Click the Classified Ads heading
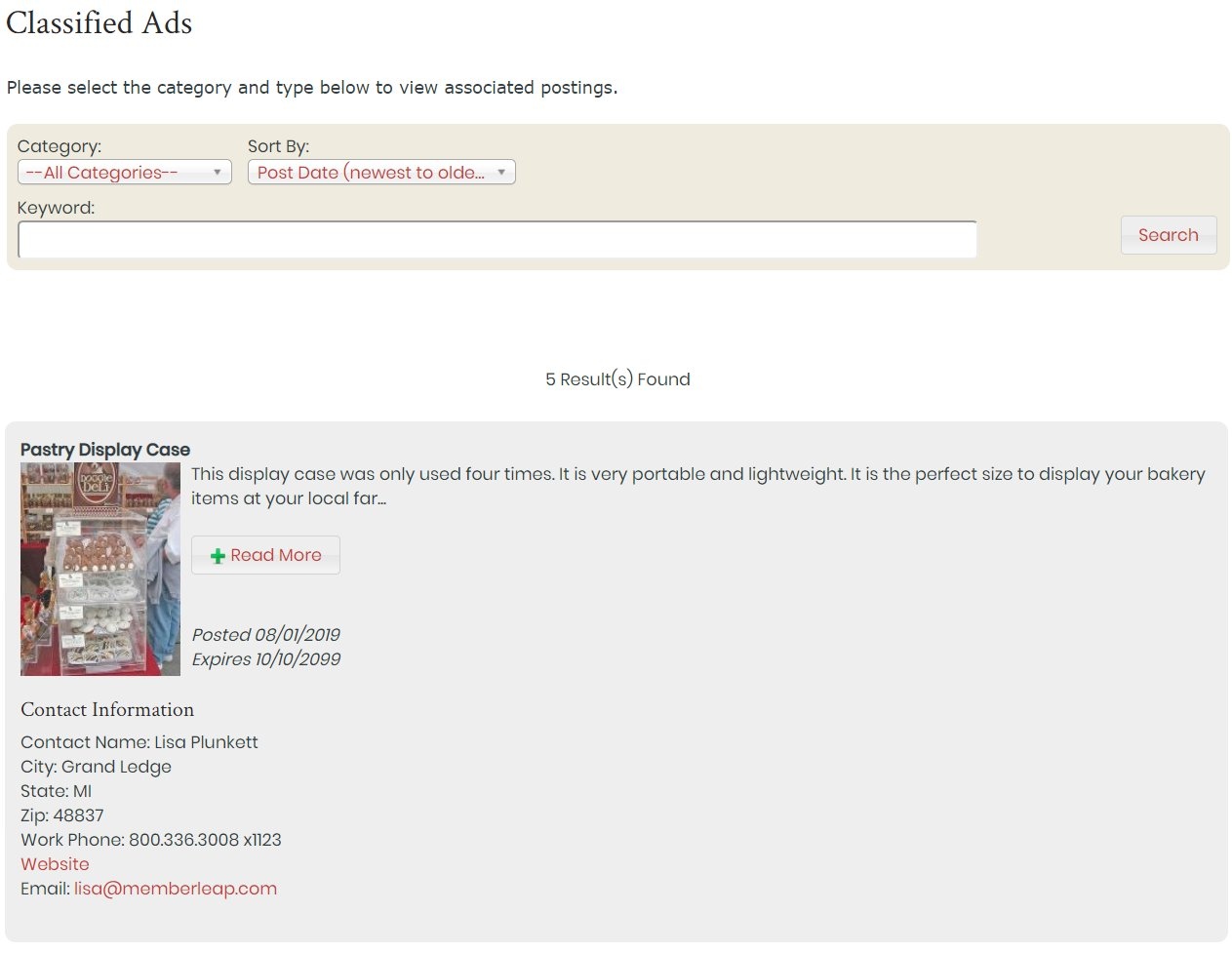This screenshot has width=1232, height=953. [99, 22]
